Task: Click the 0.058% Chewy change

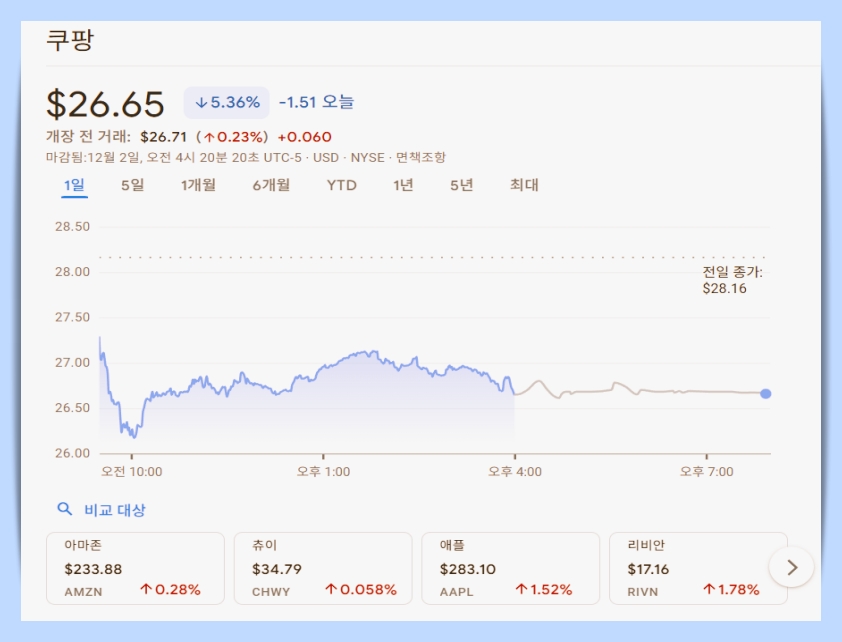Action: [x=361, y=590]
